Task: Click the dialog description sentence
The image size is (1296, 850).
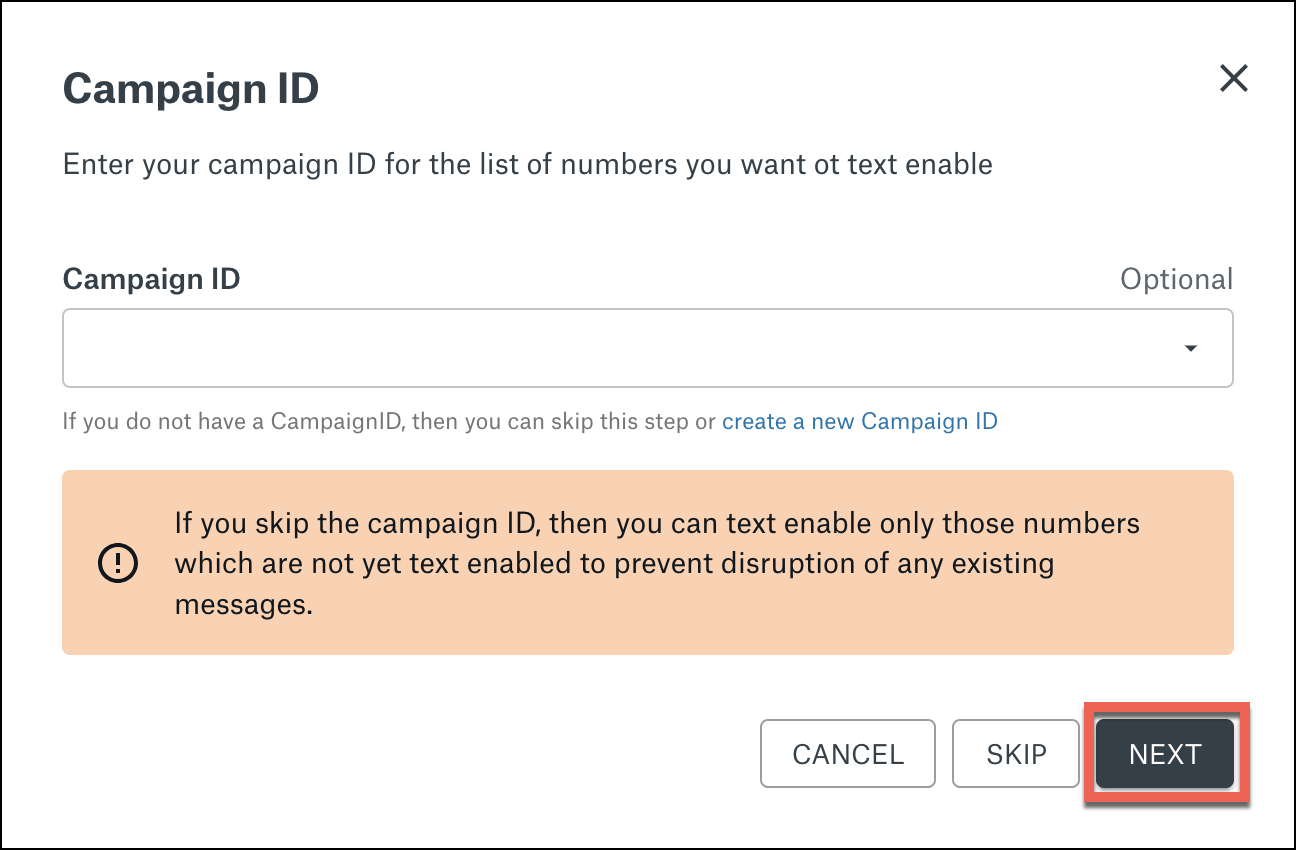Action: (528, 164)
